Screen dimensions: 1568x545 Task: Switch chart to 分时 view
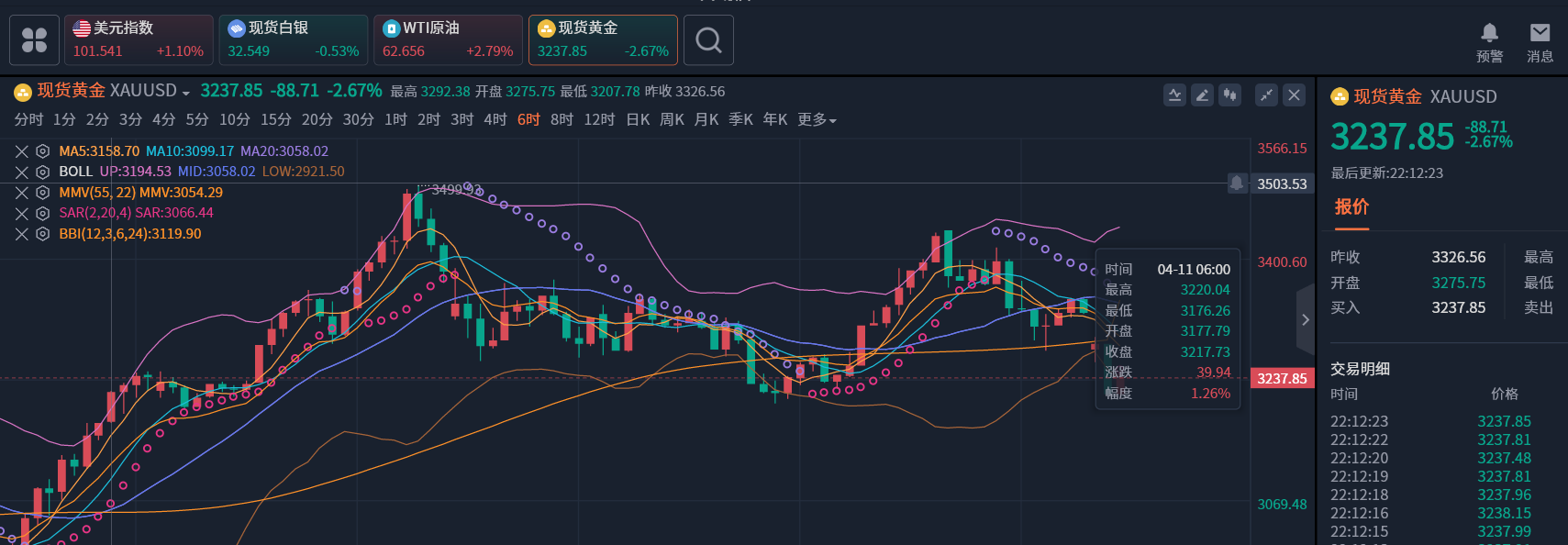click(x=28, y=119)
